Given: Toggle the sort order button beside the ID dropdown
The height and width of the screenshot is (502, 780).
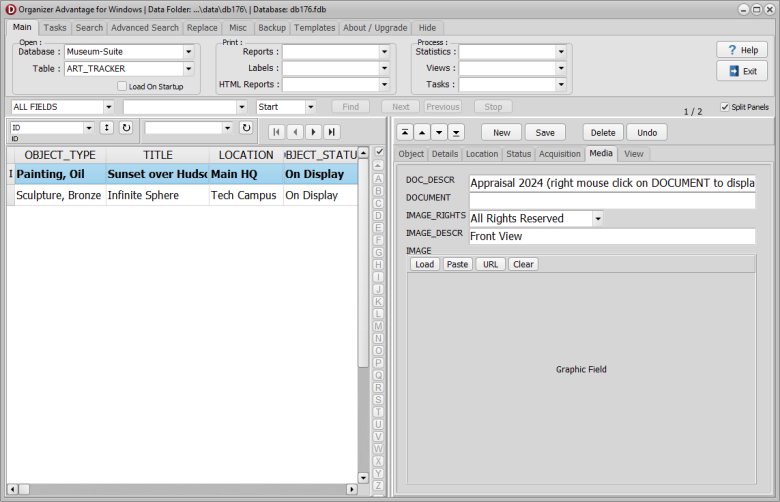Looking at the screenshot, I should [x=106, y=128].
